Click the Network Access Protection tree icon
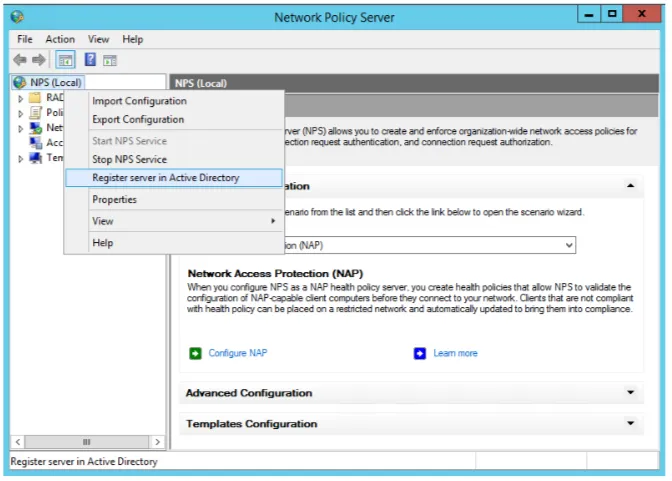Screen dimensions: 672x481 [x=36, y=128]
